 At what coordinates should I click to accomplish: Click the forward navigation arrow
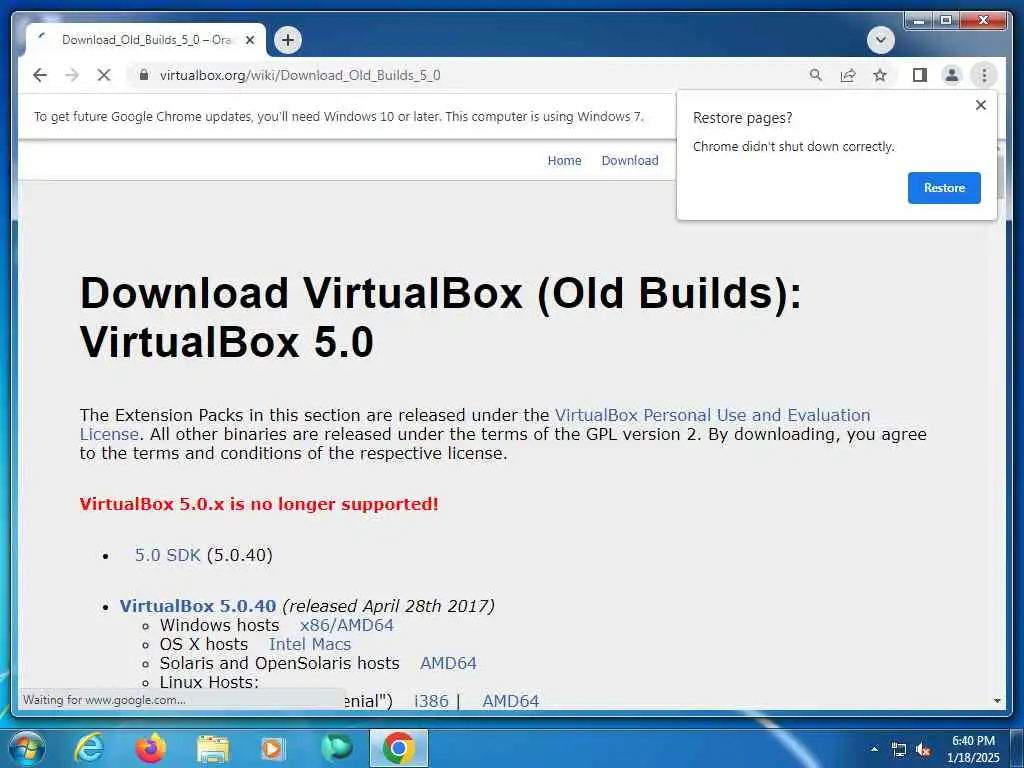tap(72, 75)
